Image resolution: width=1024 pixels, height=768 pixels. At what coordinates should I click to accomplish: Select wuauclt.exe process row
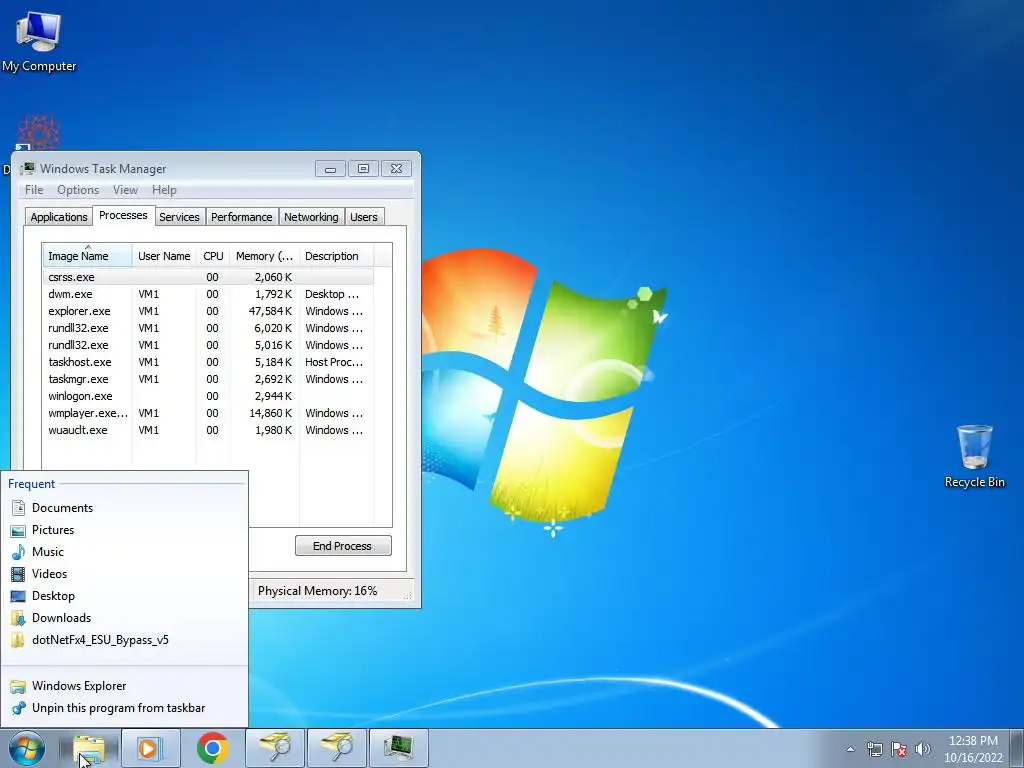click(x=208, y=430)
